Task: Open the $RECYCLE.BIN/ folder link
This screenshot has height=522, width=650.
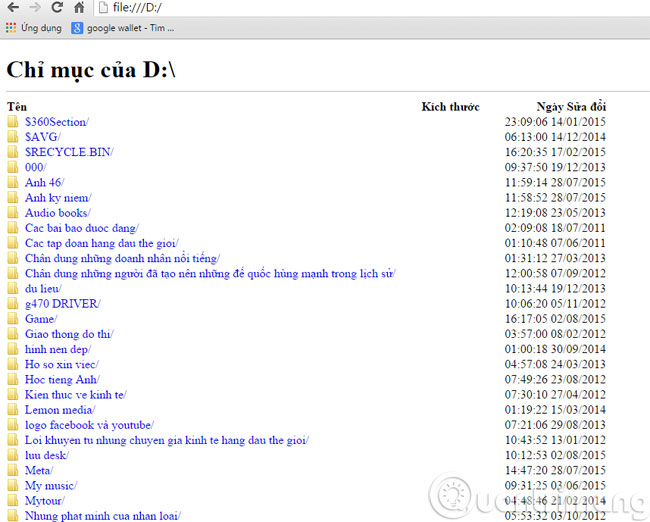Action: tap(69, 152)
